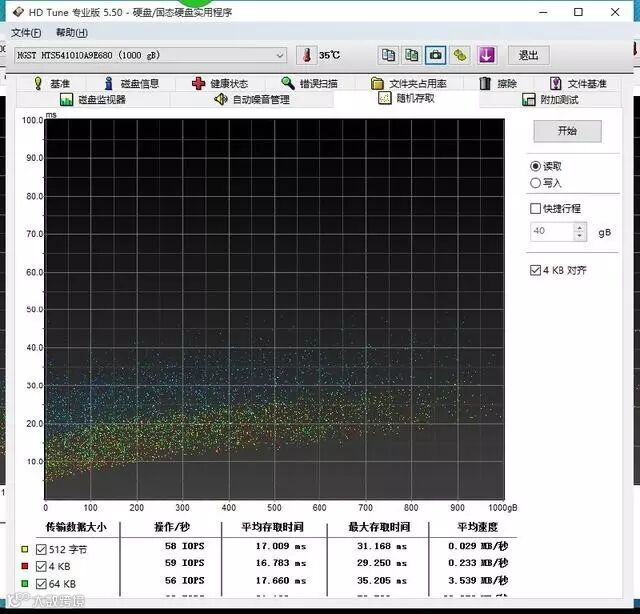The width and height of the screenshot is (640, 614).
Task: Click the HD Tune app icon in title bar
Action: pos(18,12)
